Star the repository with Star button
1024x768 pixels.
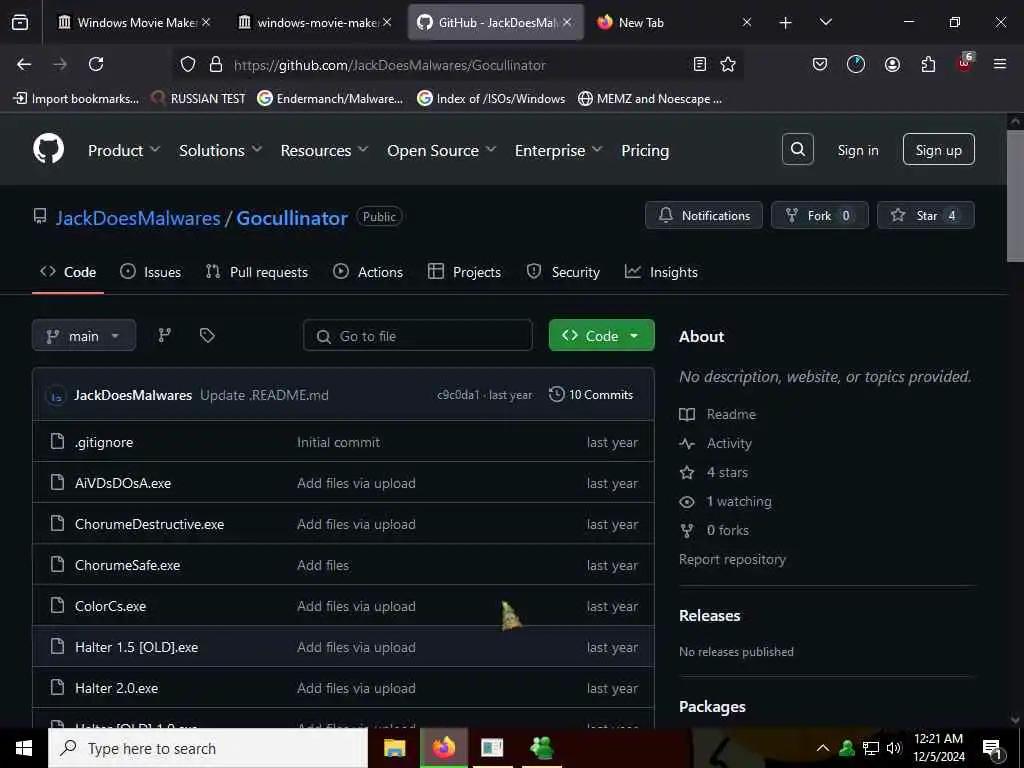tap(926, 216)
